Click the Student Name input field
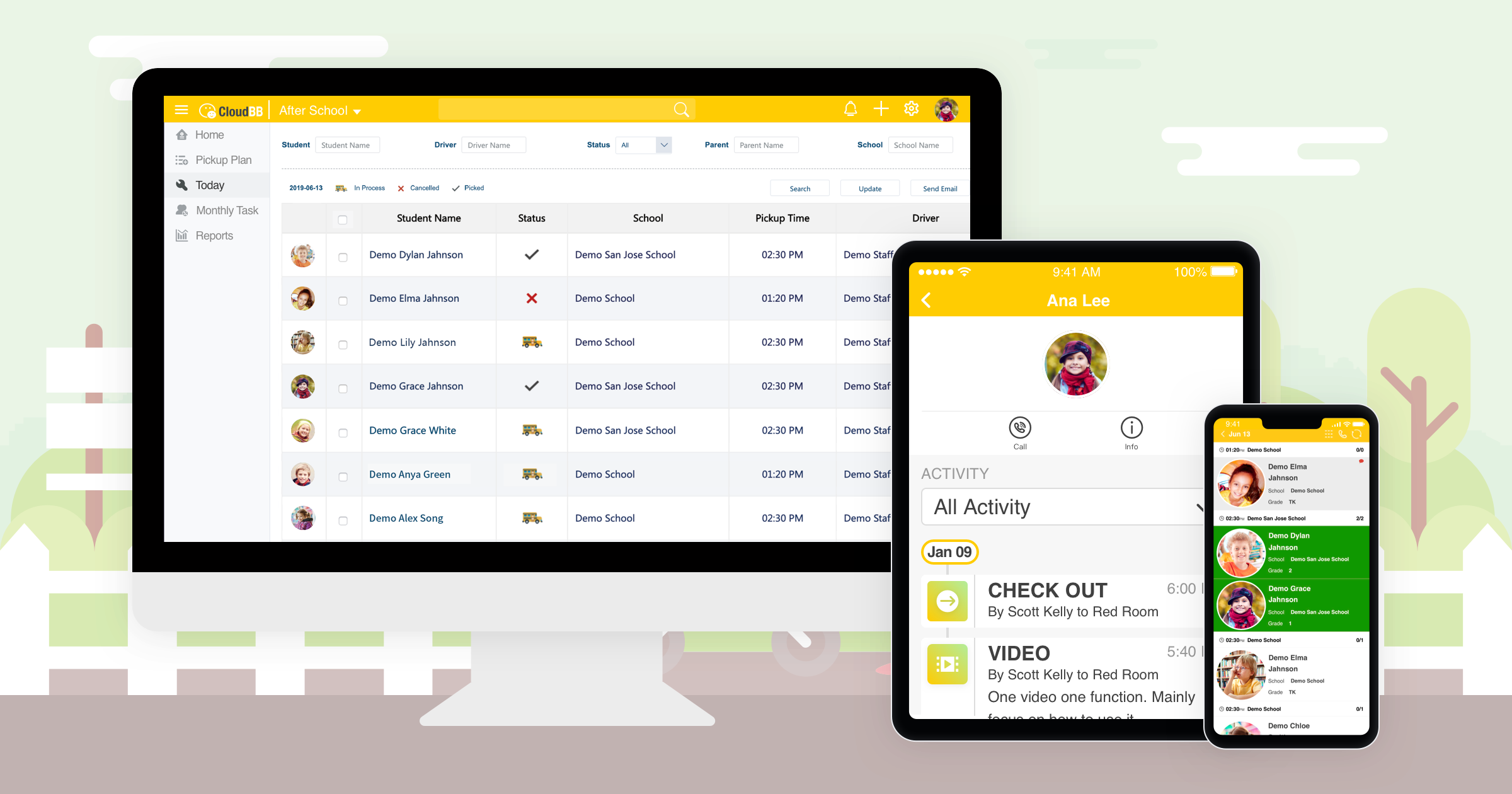This screenshot has width=1512, height=794. pos(347,145)
